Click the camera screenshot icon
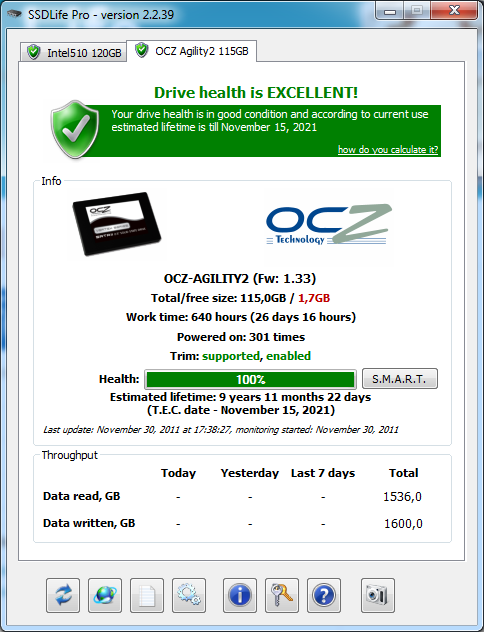 tap(378, 595)
